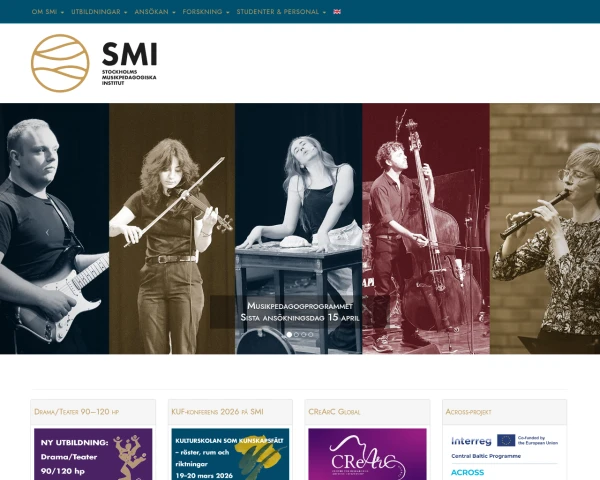Select the fourth carousel indicator dot
Screen dimensions: 600x480
click(311, 335)
